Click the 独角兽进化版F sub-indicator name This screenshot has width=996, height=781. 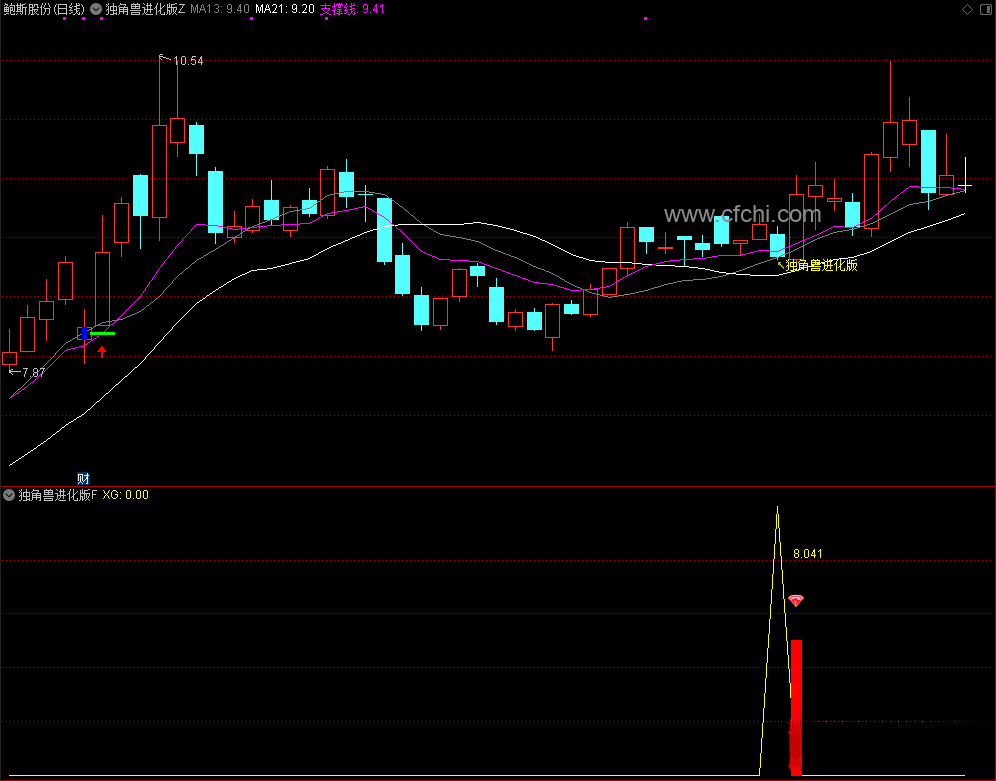click(58, 495)
